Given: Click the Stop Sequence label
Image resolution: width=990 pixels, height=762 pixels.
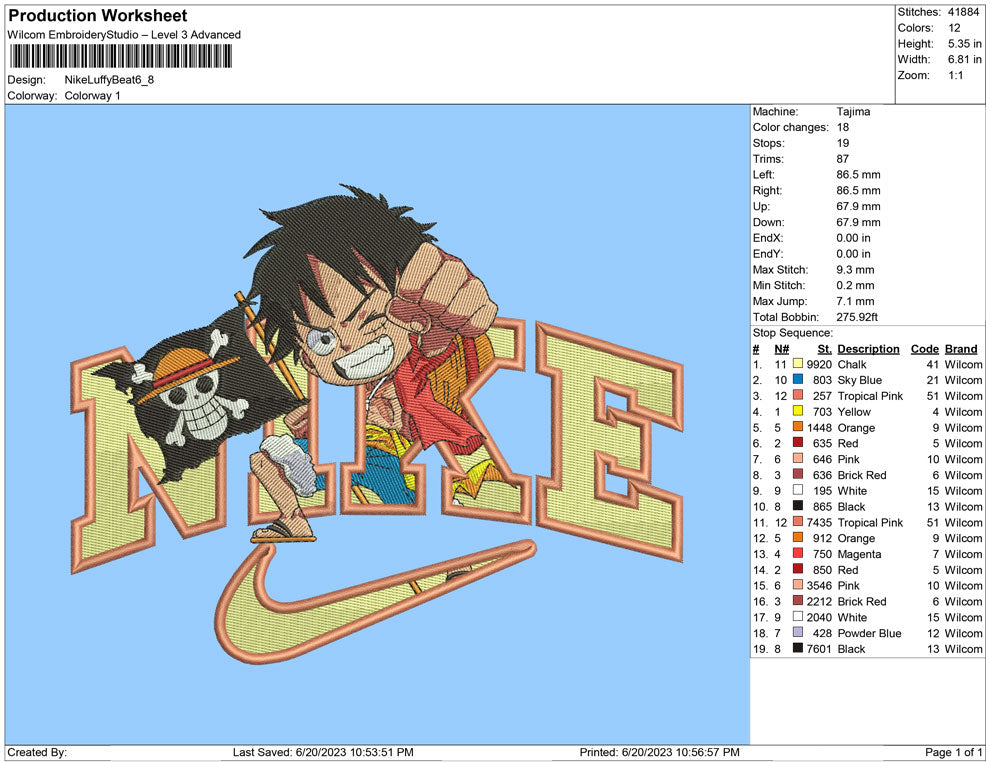Looking at the screenshot, I should [x=792, y=333].
